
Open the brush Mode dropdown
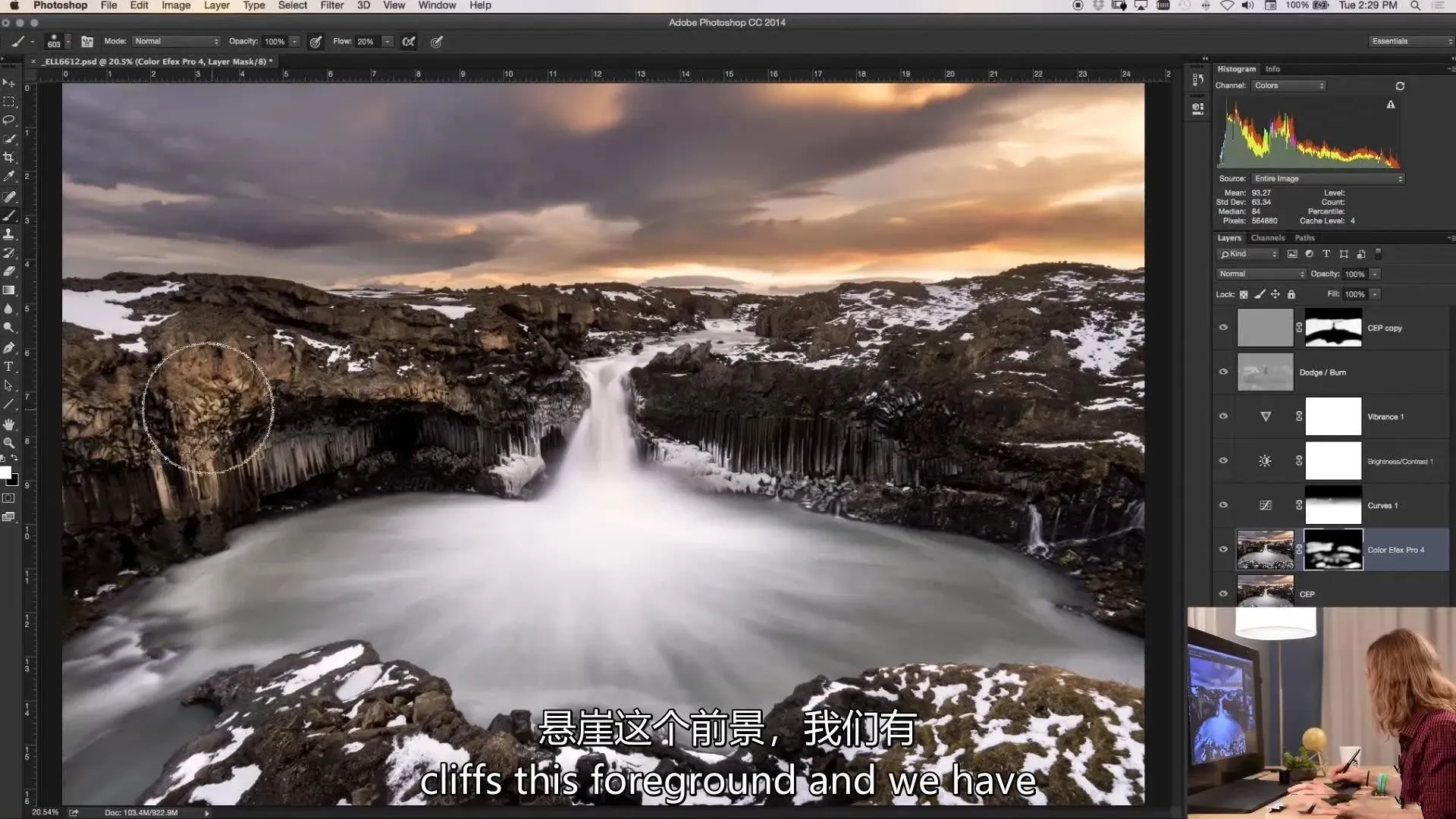(177, 42)
